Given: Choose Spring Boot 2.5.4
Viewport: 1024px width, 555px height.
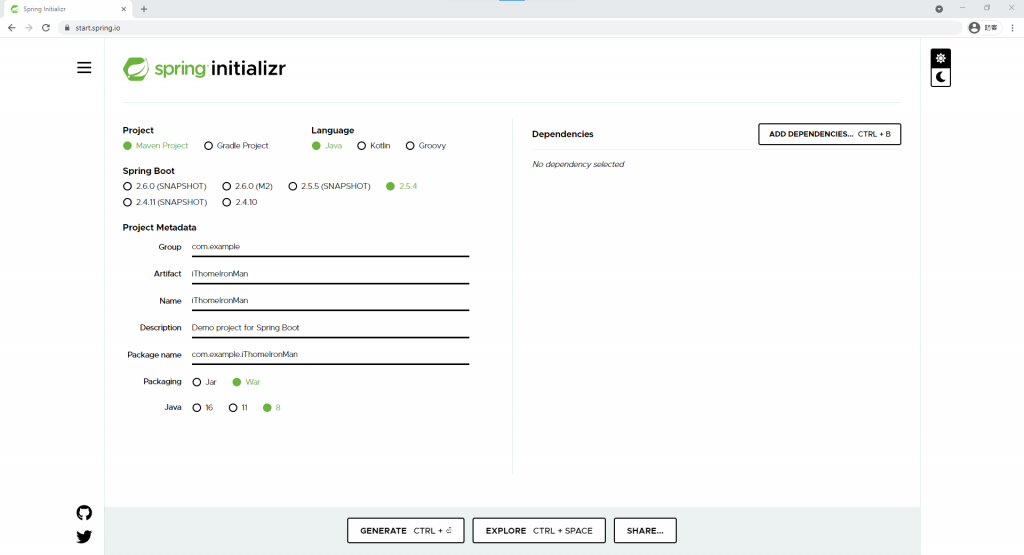Looking at the screenshot, I should click(402, 186).
